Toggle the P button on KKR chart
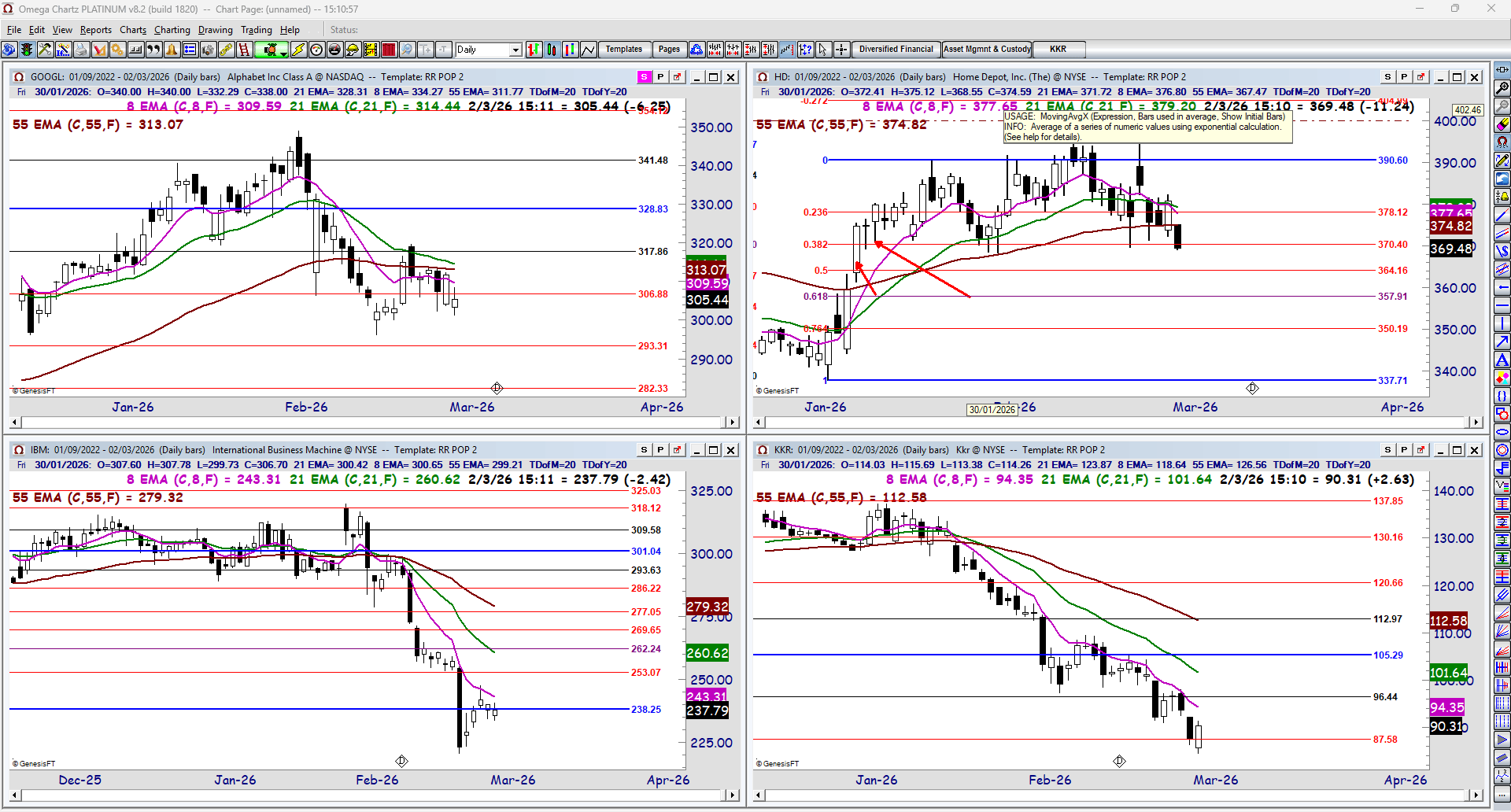This screenshot has width=1511, height=812. (x=1404, y=450)
